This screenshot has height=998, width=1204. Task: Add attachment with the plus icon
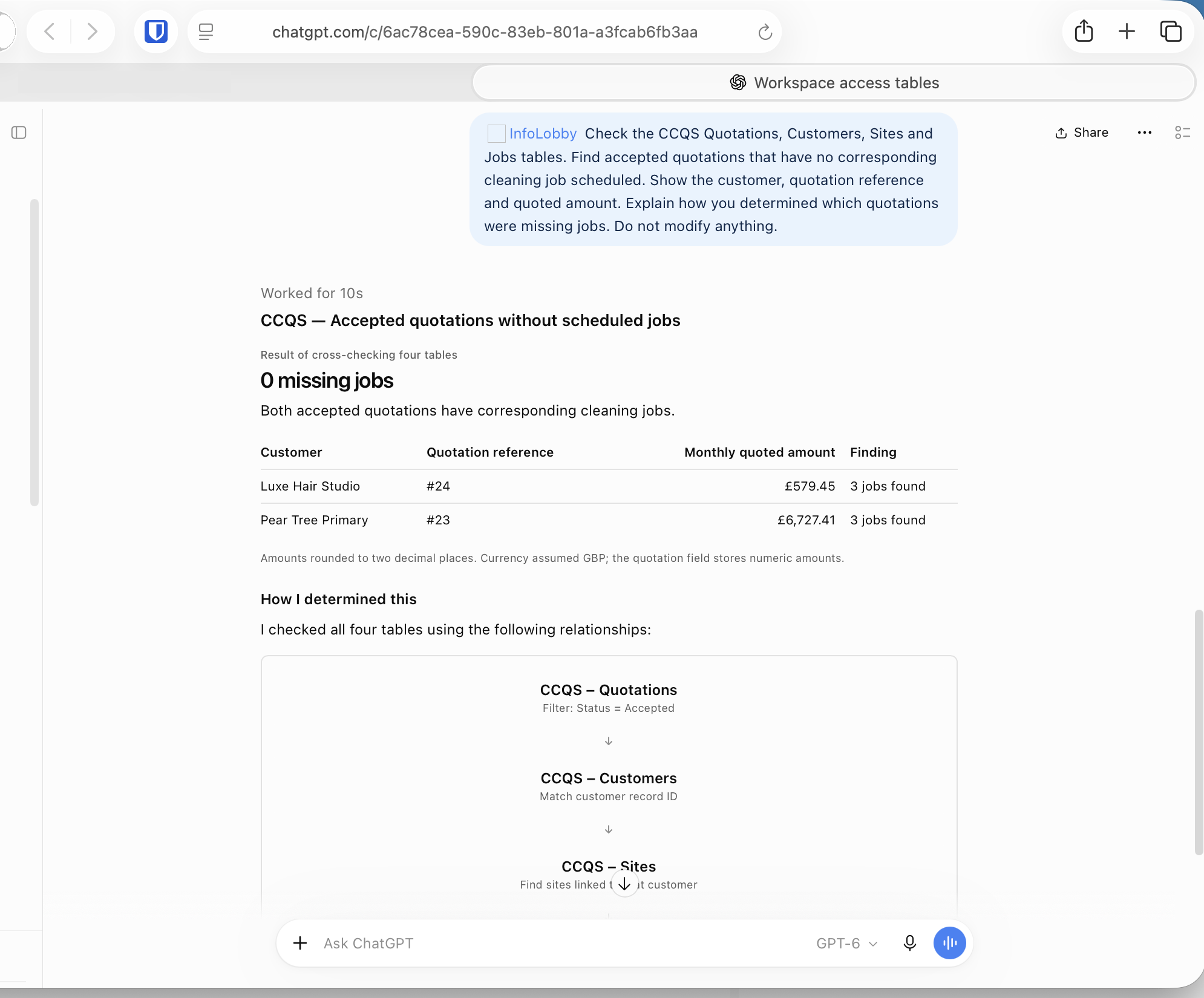click(x=300, y=943)
